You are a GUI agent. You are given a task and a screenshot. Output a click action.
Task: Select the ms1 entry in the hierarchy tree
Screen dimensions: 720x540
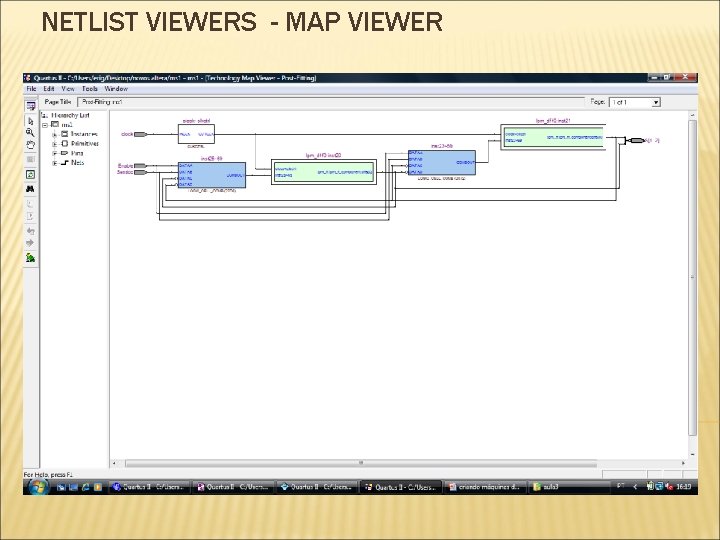pos(67,125)
